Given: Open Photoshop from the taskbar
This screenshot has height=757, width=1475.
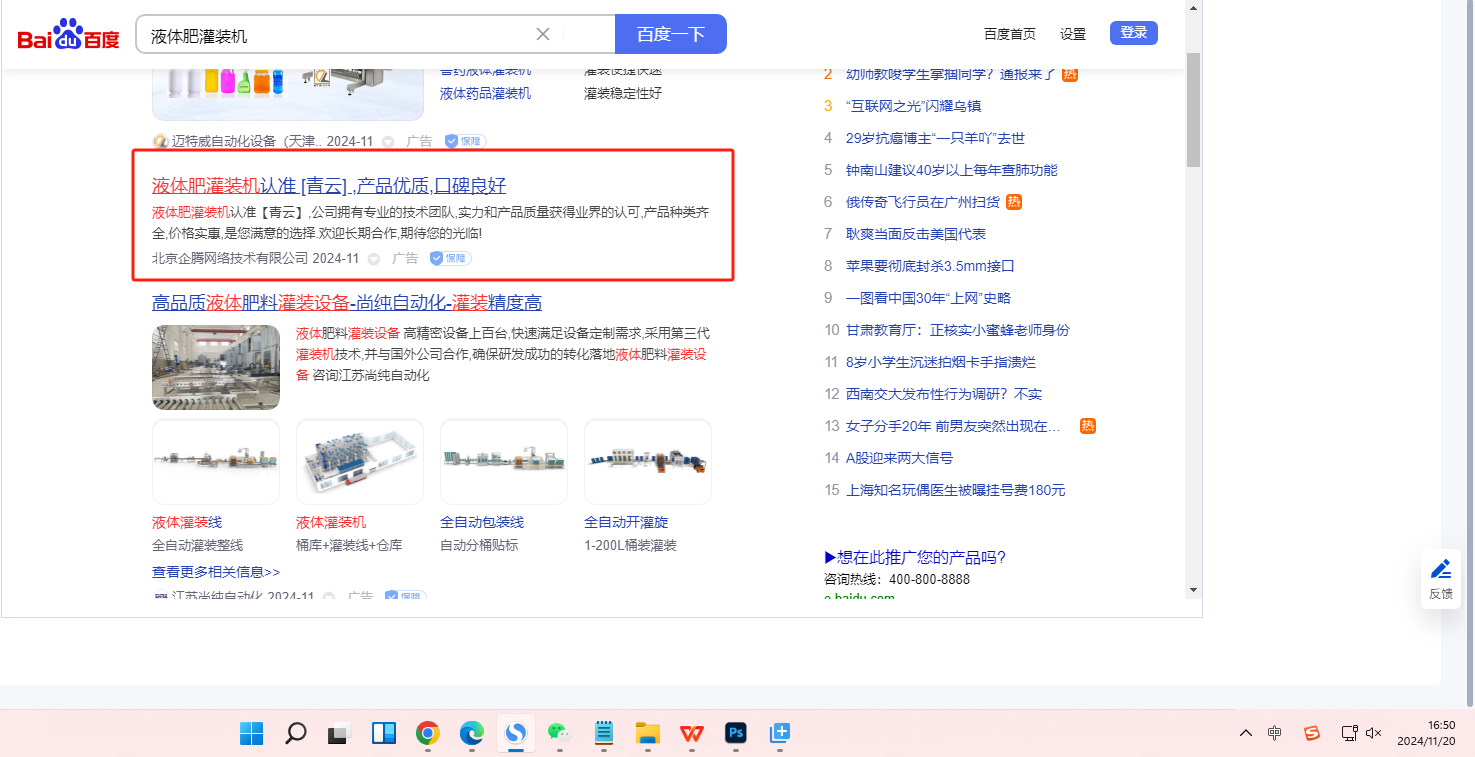Looking at the screenshot, I should (736, 733).
